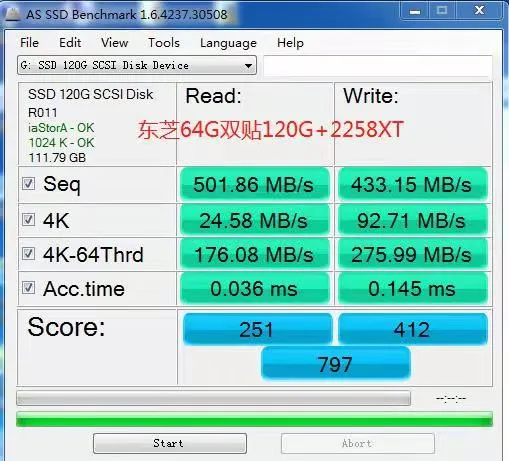Click the 4K write result 92.71 MB/s
This screenshot has height=461, width=509.
point(413,220)
